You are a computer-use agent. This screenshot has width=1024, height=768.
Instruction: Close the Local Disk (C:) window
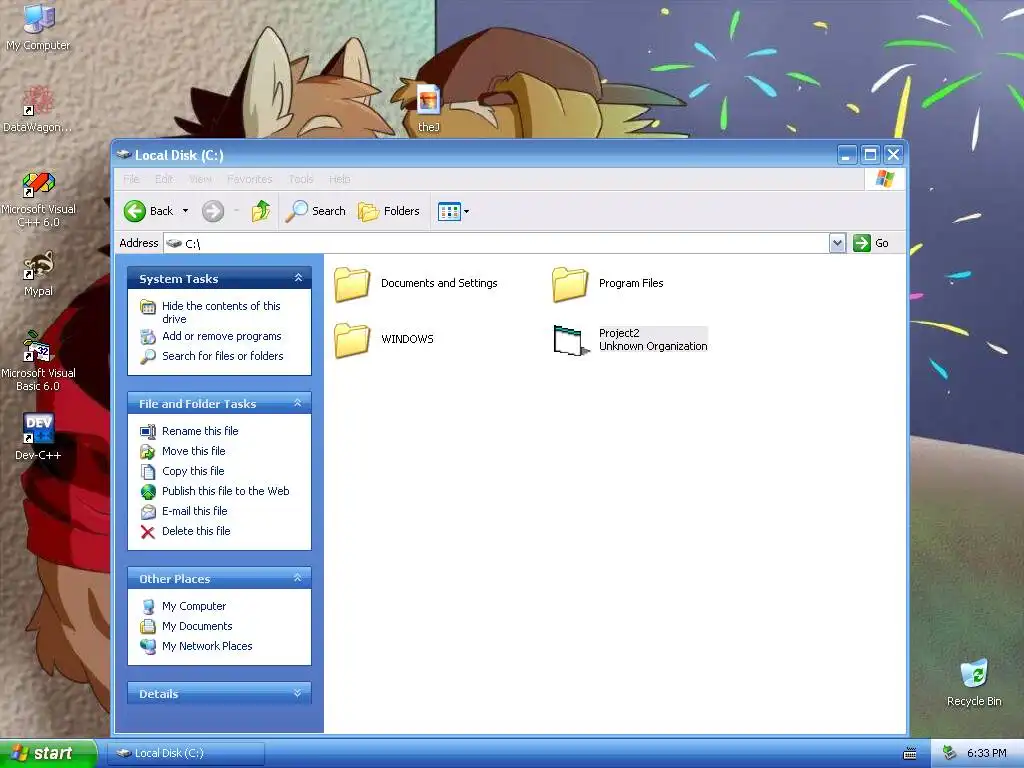tap(893, 155)
